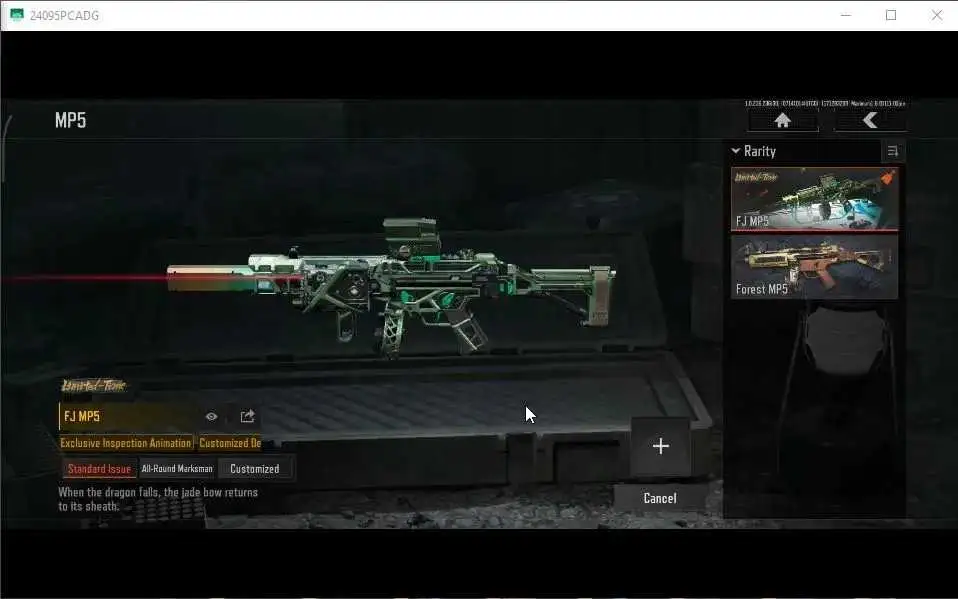Go to the home screen icon

click(x=783, y=120)
